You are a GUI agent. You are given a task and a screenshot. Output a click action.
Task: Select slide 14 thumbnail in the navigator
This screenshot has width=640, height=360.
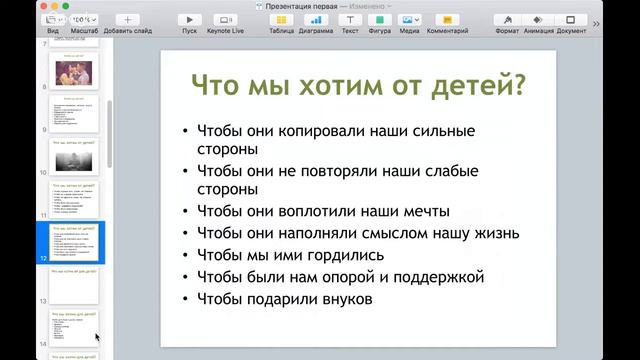(74, 328)
